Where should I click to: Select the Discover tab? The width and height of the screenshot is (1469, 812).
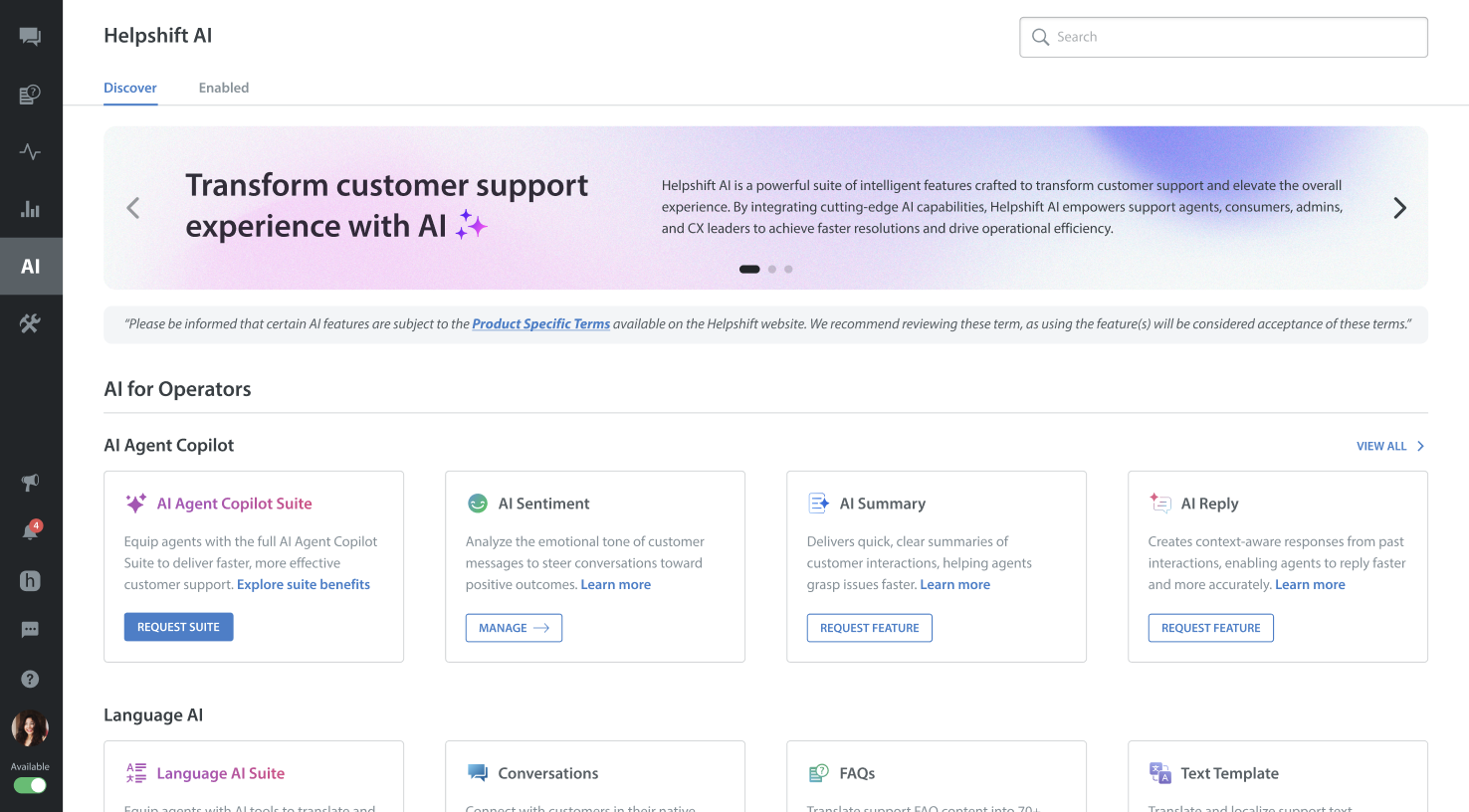coord(130,88)
